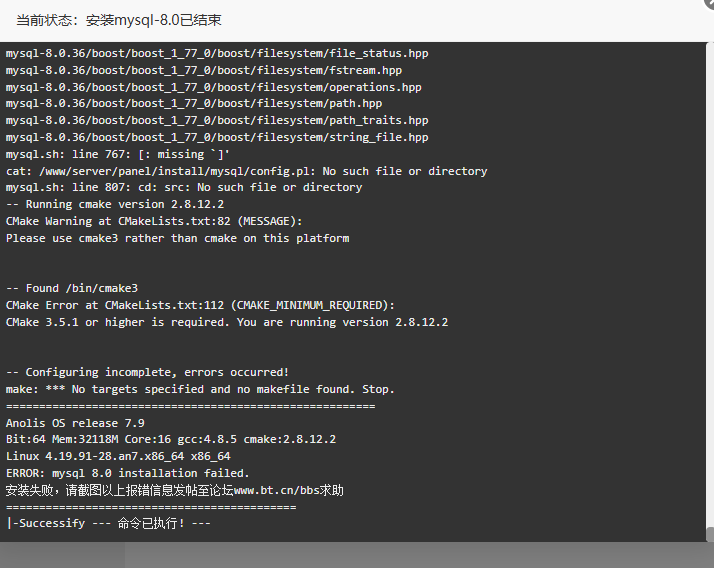Screen dimensions: 714x568
Task: Open the www.bt.cn/bbs forum link
Action: coord(276,491)
